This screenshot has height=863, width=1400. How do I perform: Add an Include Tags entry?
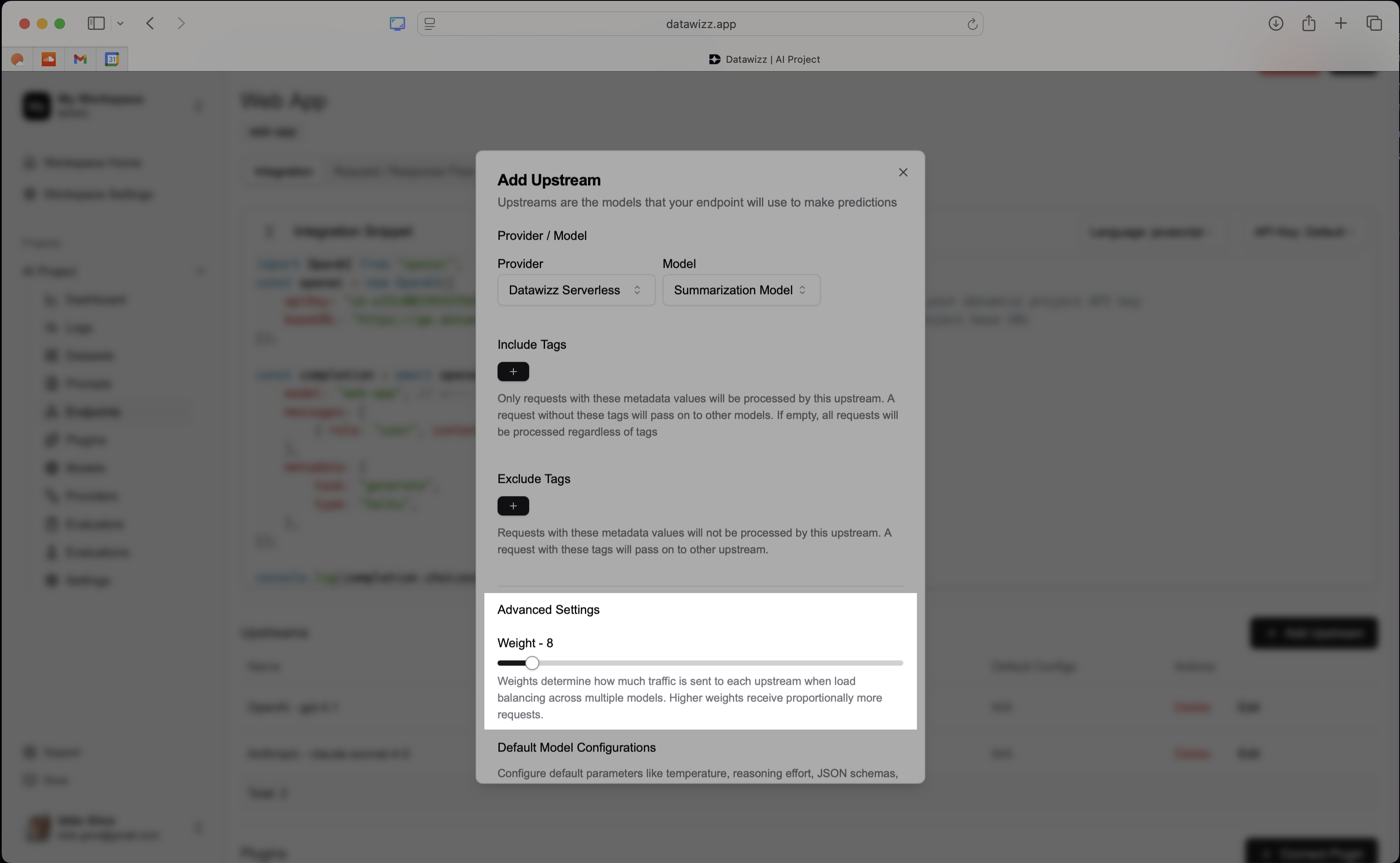(513, 371)
